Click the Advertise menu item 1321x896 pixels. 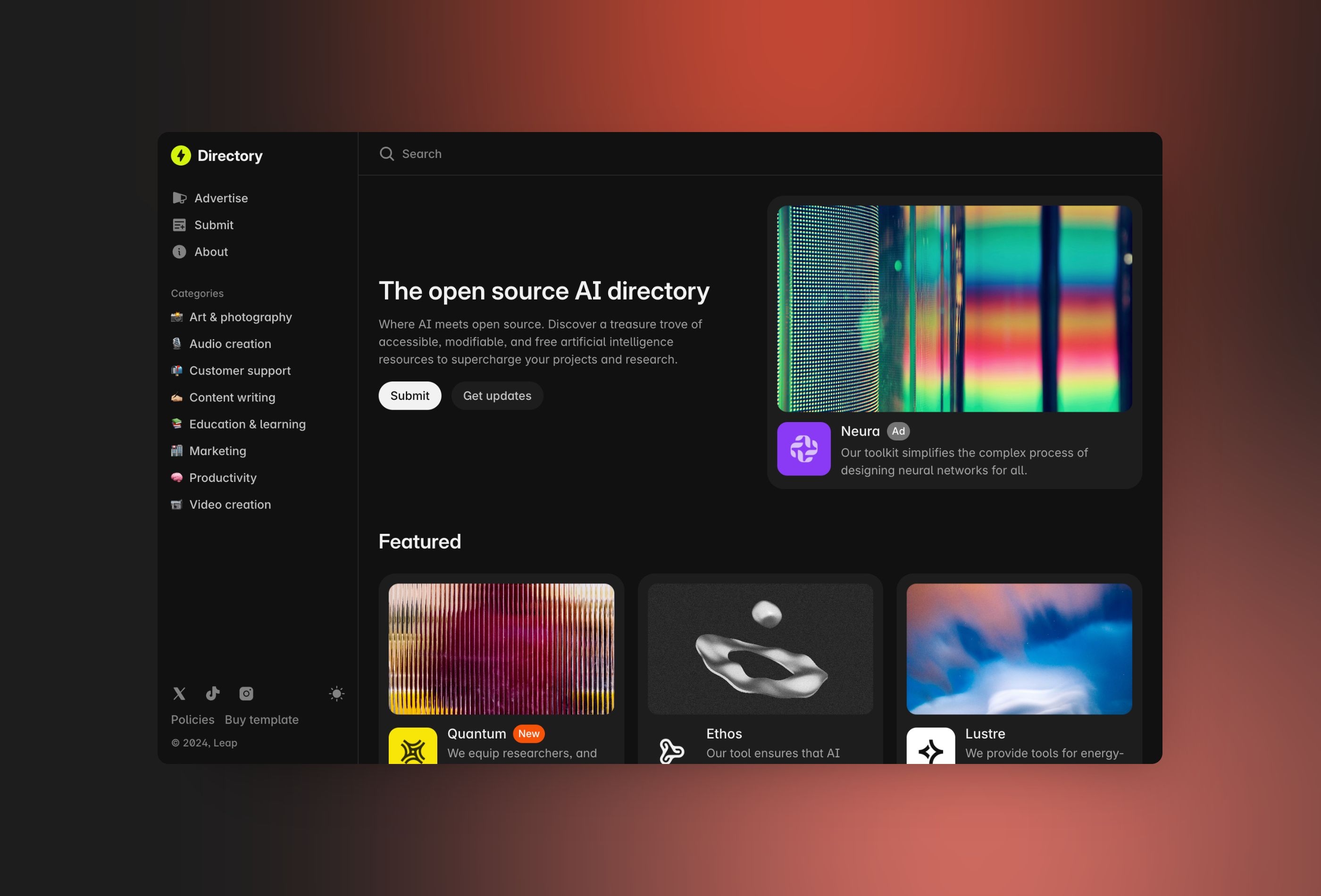point(221,197)
